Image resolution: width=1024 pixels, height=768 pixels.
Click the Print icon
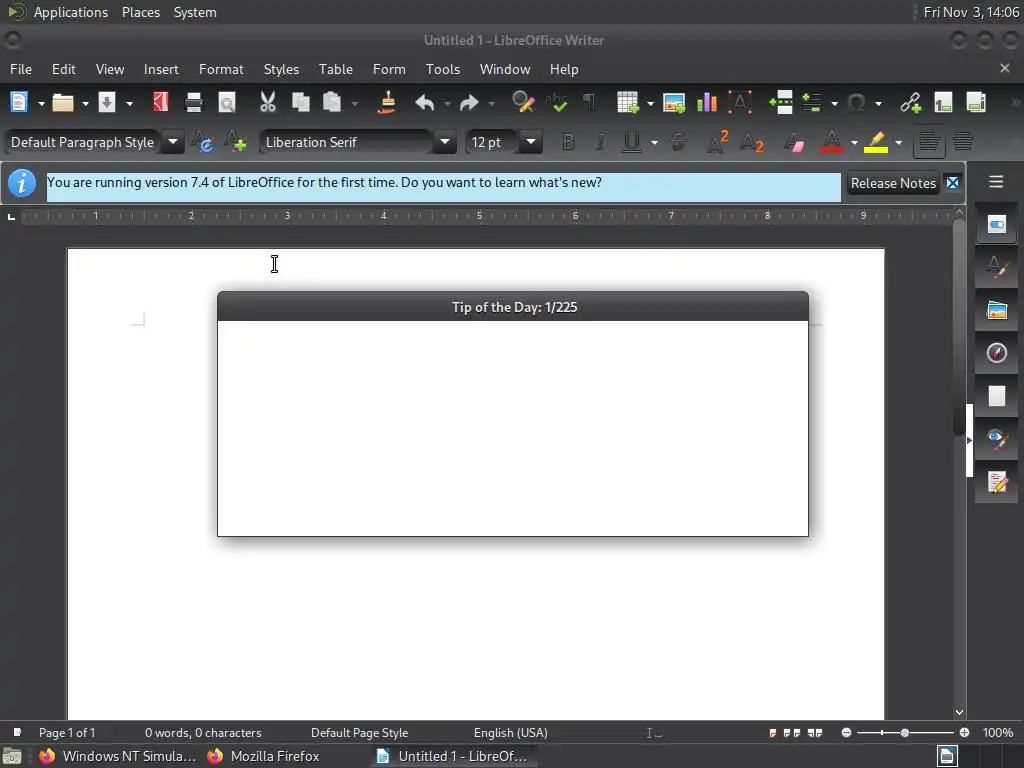[194, 103]
